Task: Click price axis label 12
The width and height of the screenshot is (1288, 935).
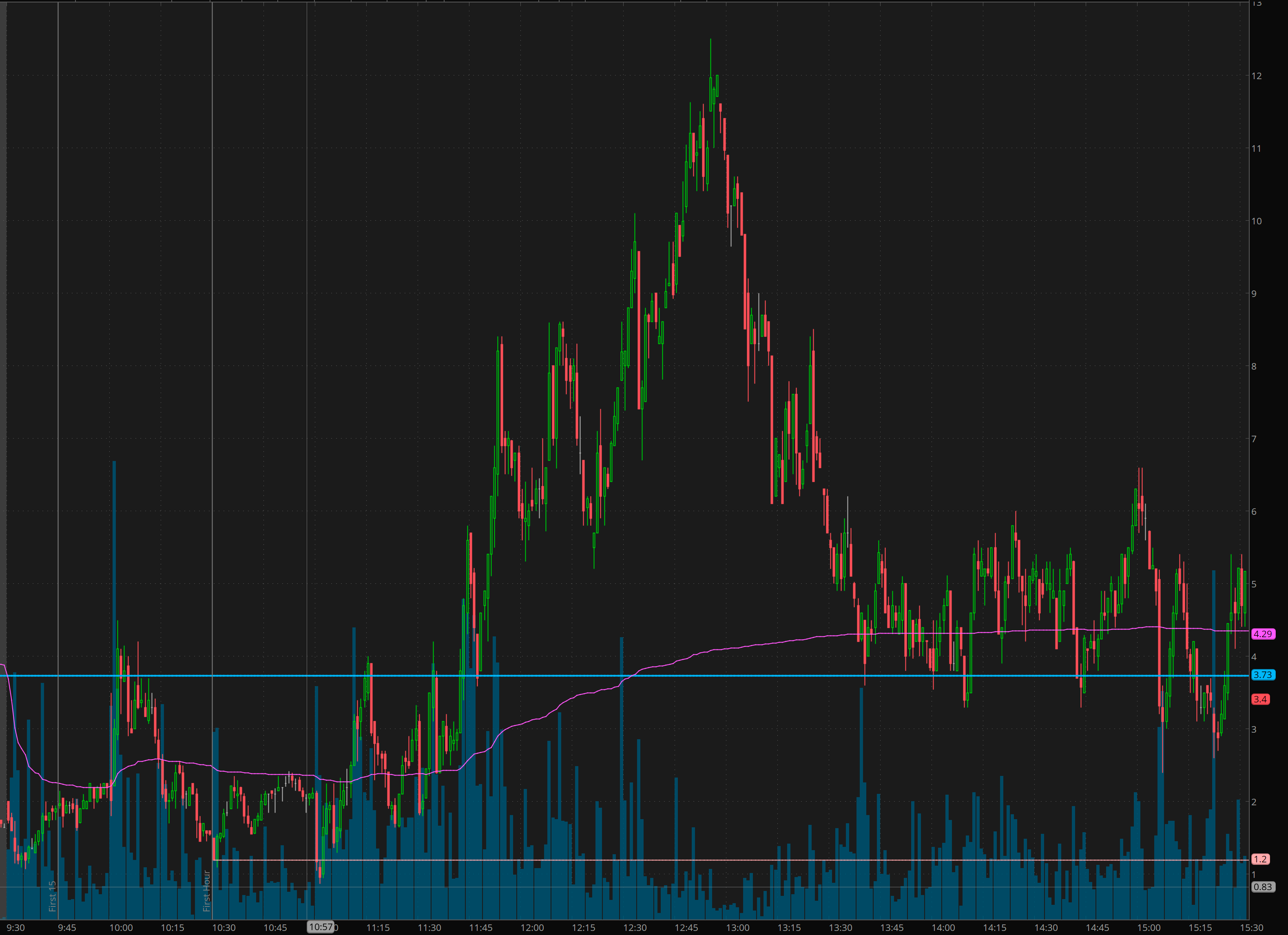Action: pos(1257,76)
